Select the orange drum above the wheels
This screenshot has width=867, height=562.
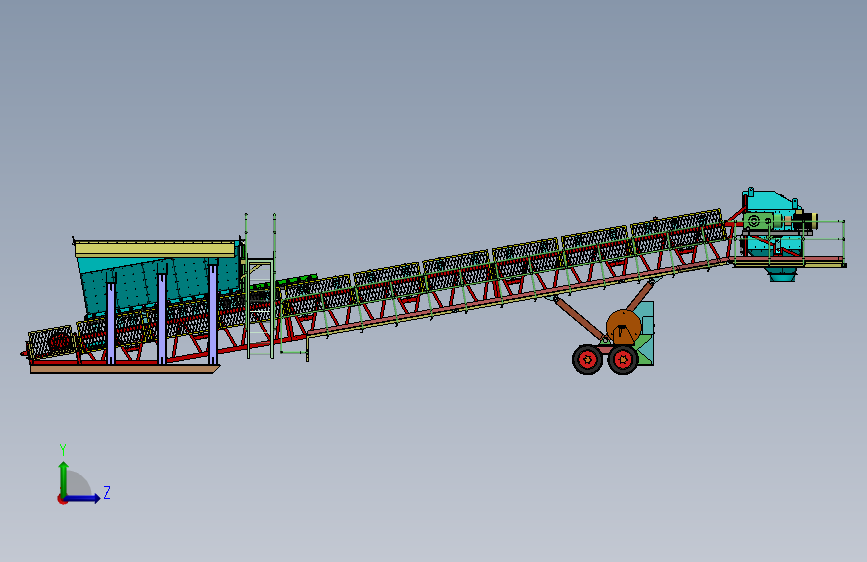(x=624, y=326)
